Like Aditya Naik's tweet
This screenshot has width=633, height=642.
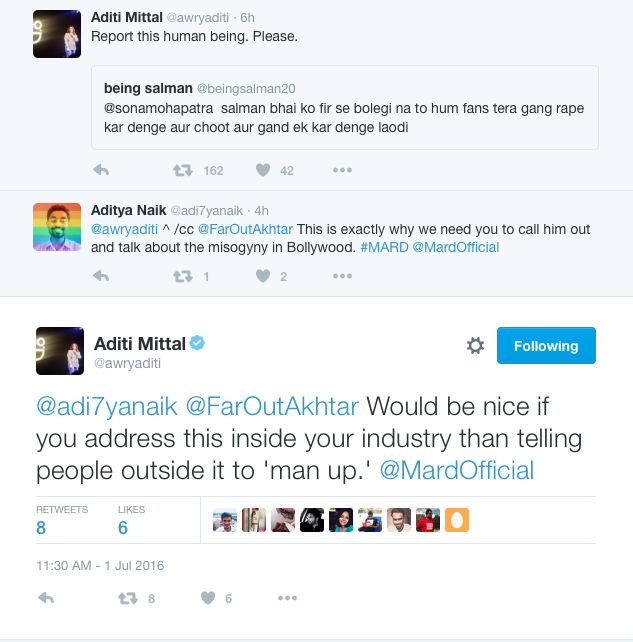263,276
